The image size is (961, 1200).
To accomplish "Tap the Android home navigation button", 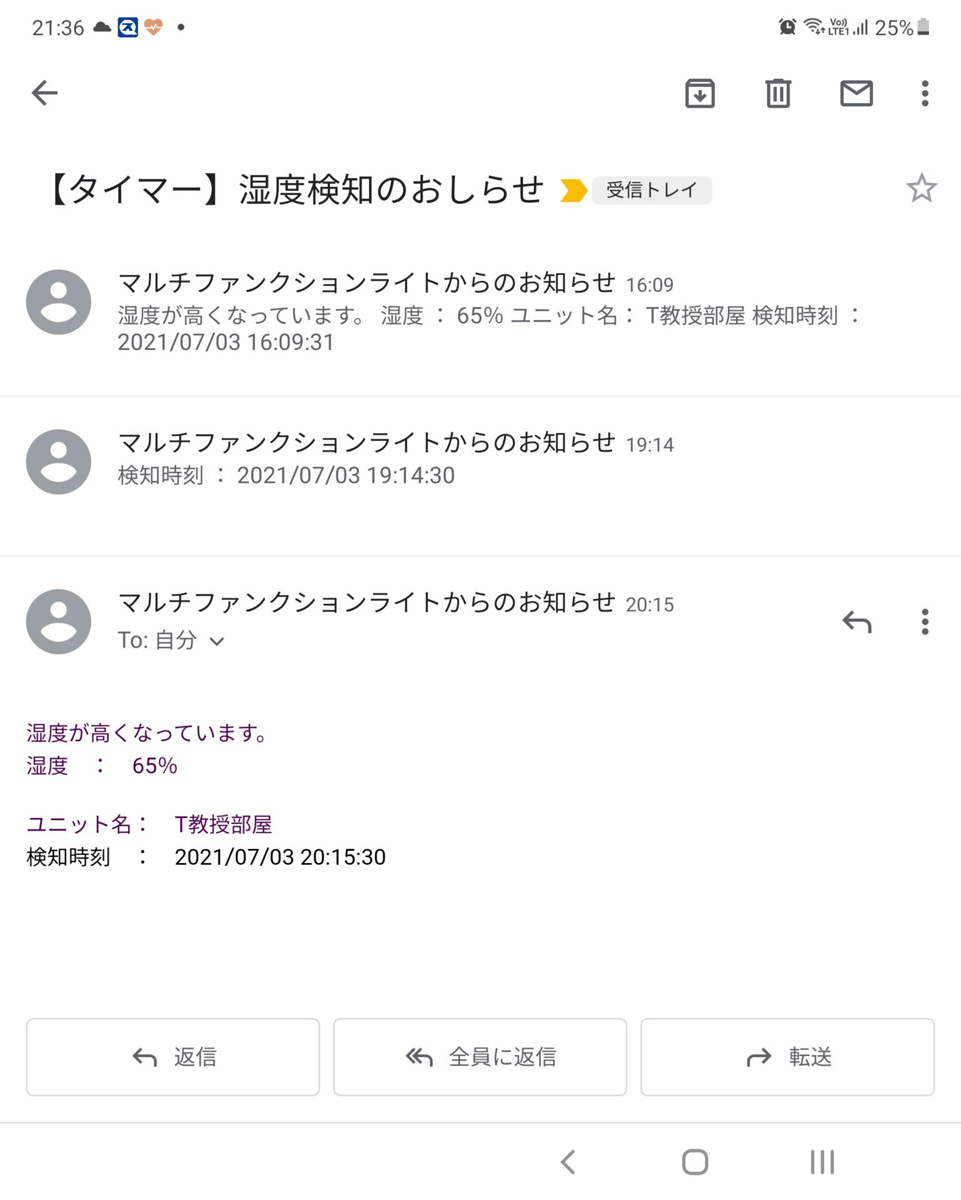I will [695, 1161].
